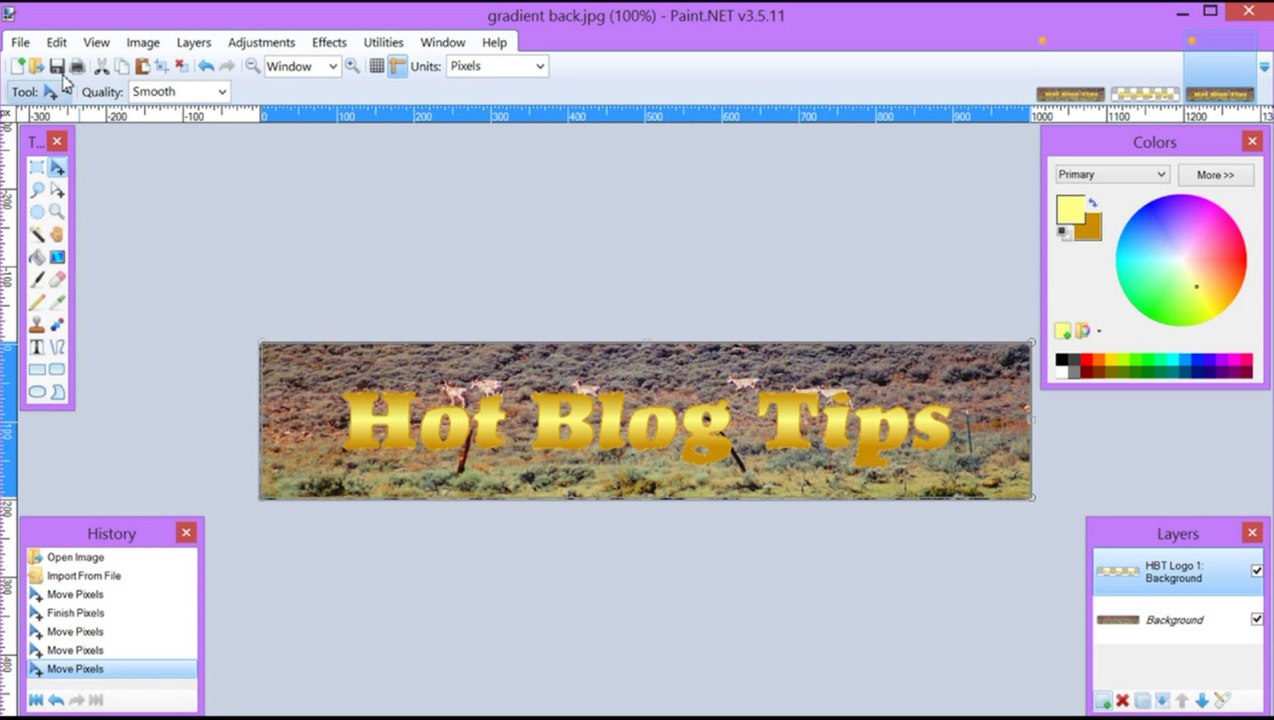Open the File menu

click(20, 42)
